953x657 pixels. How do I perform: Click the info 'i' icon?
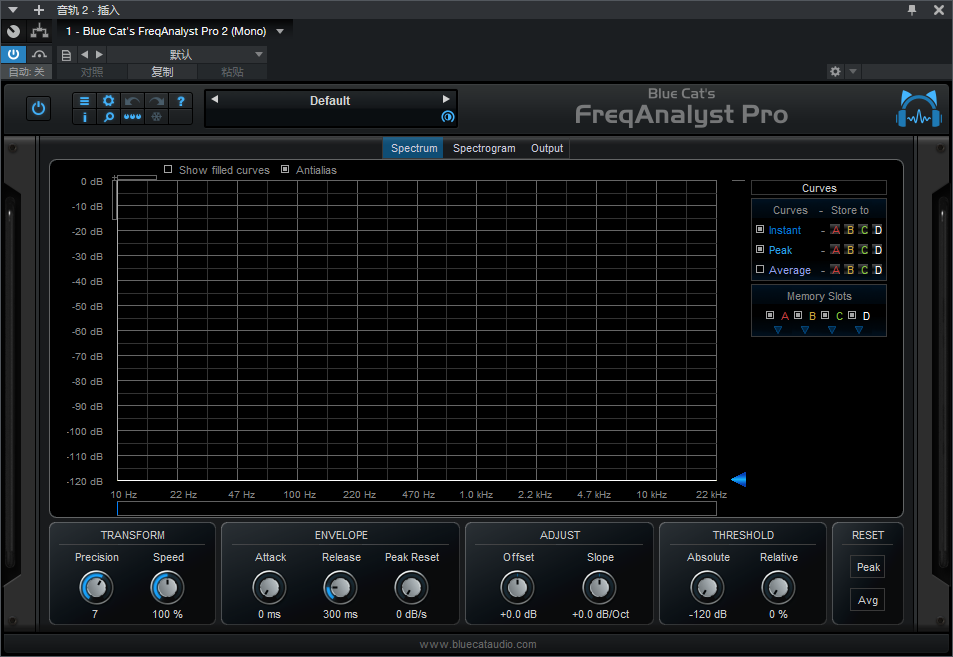click(84, 117)
